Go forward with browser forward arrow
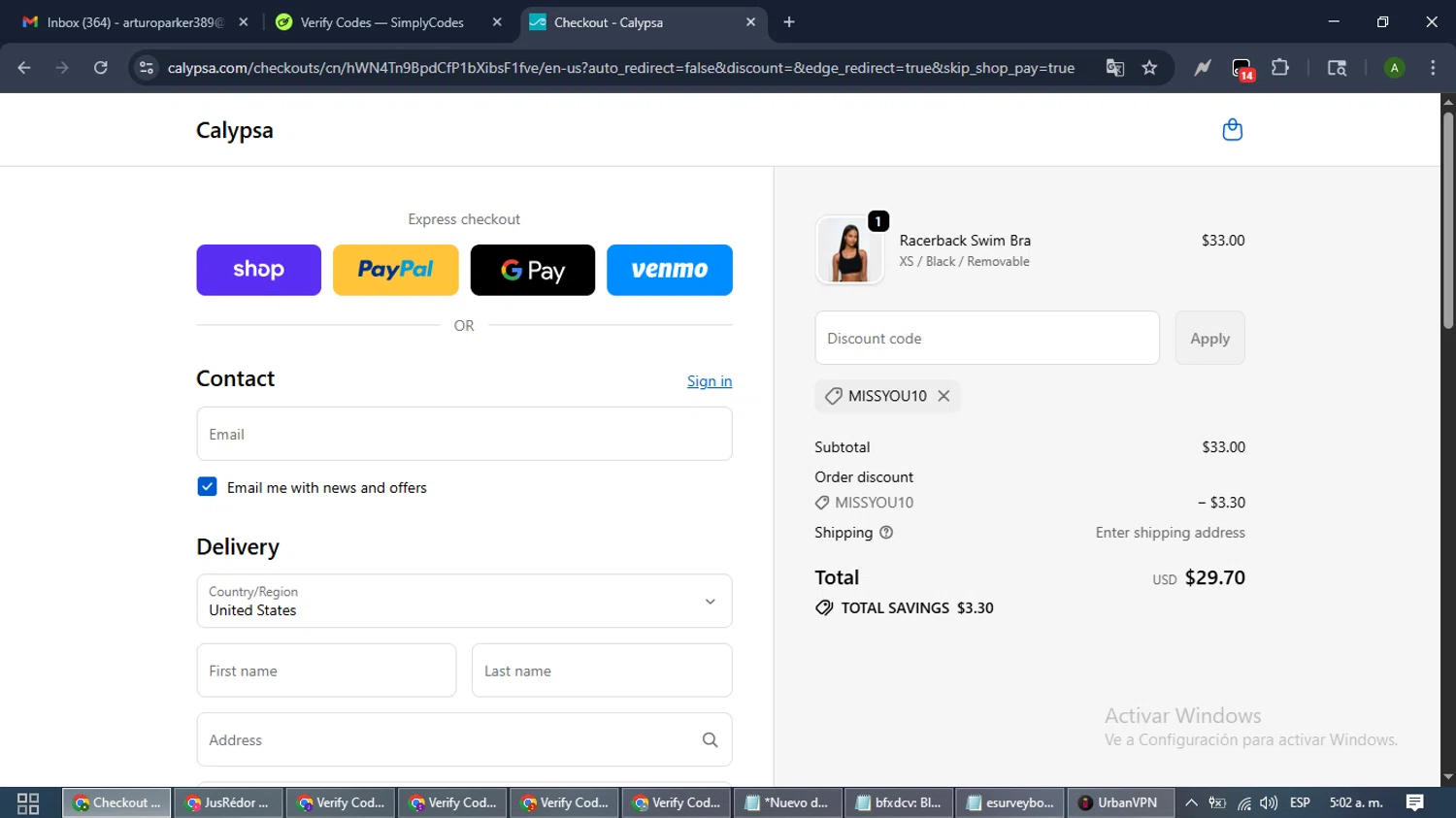The image size is (1456, 818). tap(62, 68)
